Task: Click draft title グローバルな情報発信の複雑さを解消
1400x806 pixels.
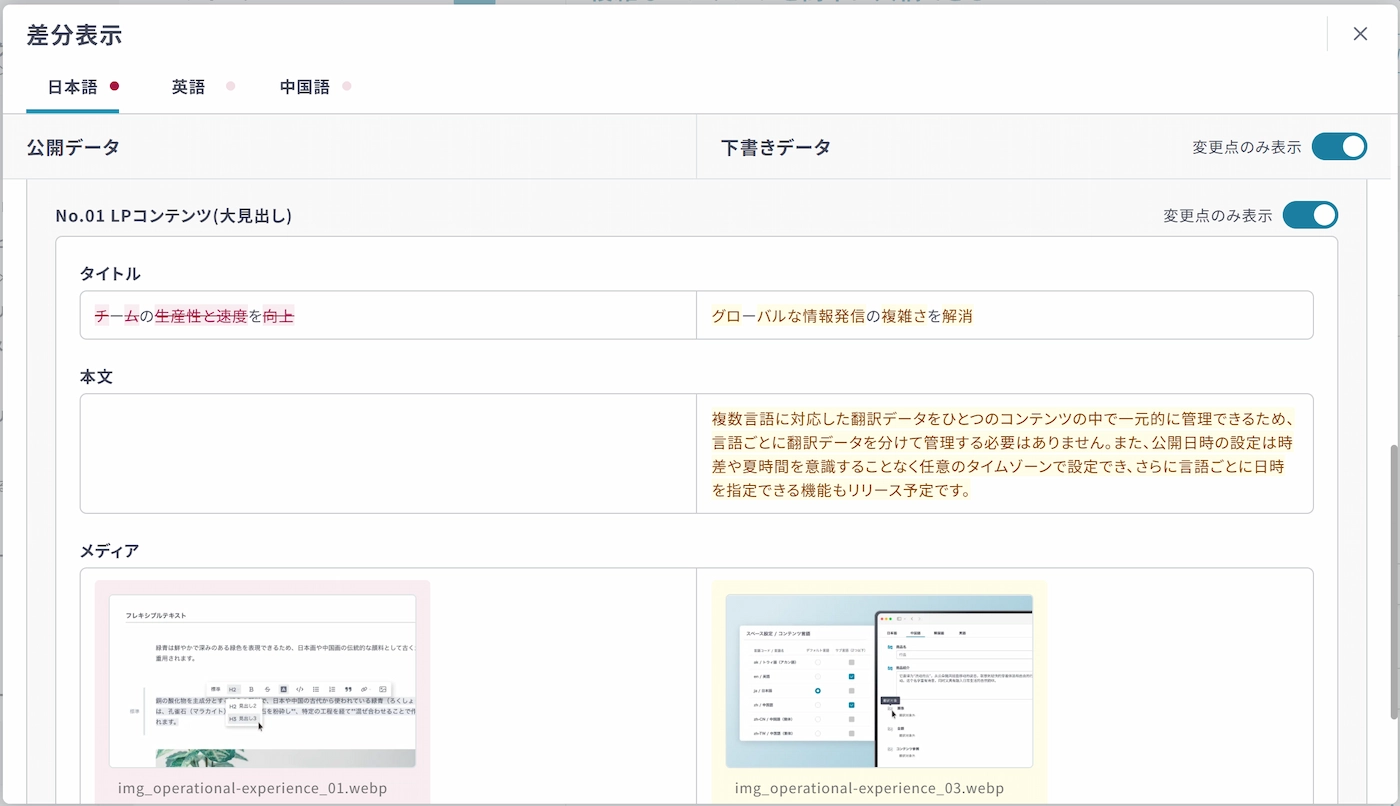Action: point(841,316)
